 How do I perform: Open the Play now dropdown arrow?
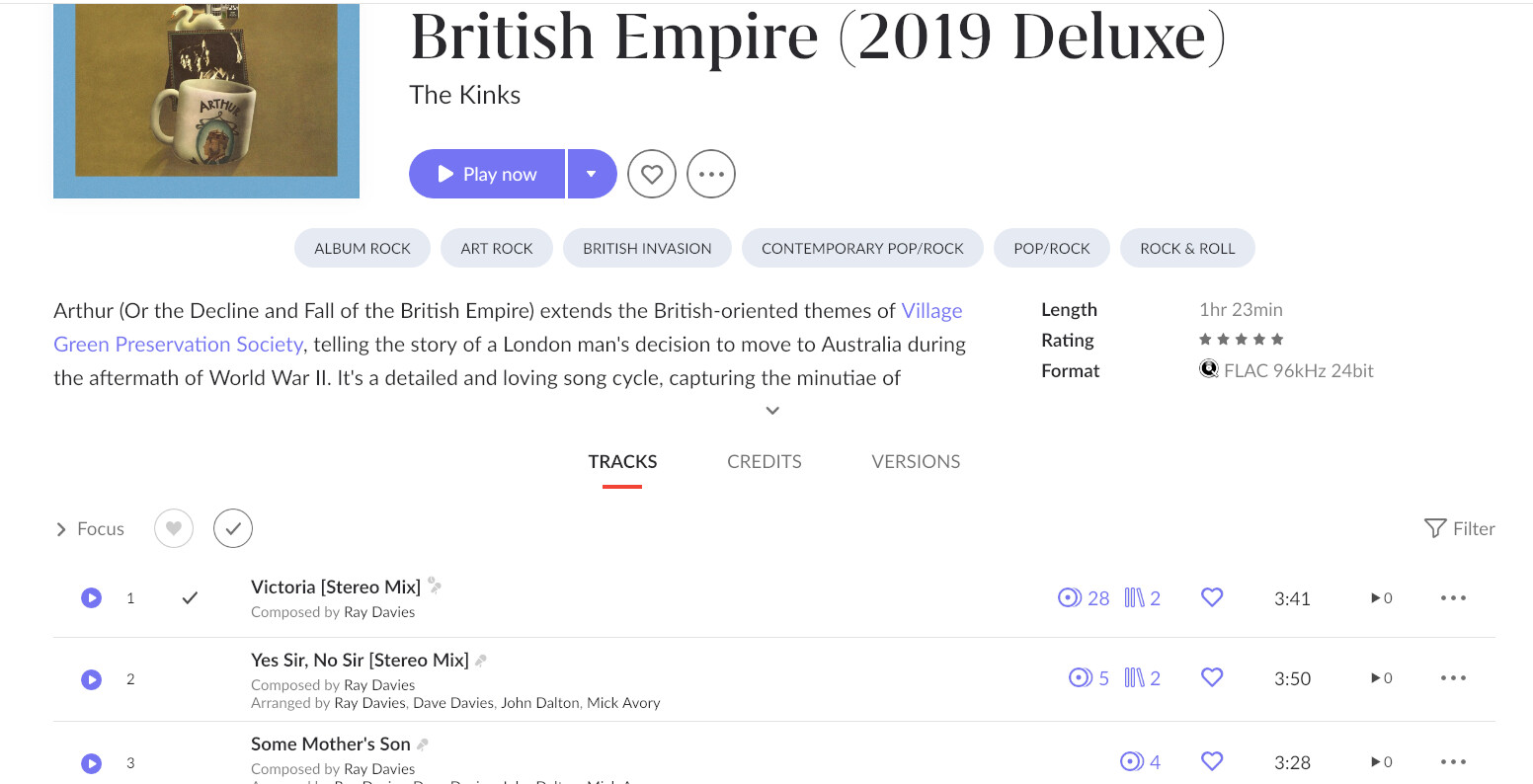tap(592, 174)
